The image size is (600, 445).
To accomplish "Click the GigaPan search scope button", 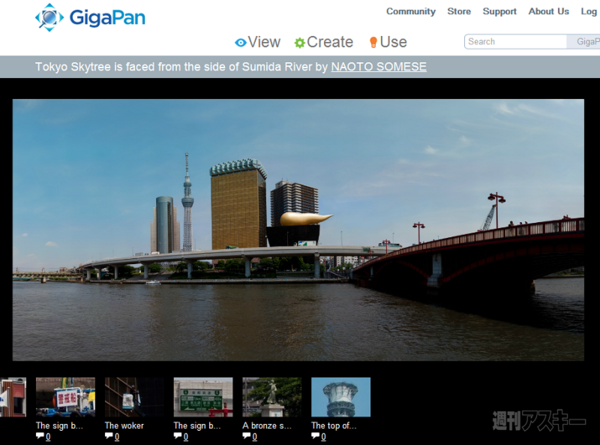I will [584, 42].
